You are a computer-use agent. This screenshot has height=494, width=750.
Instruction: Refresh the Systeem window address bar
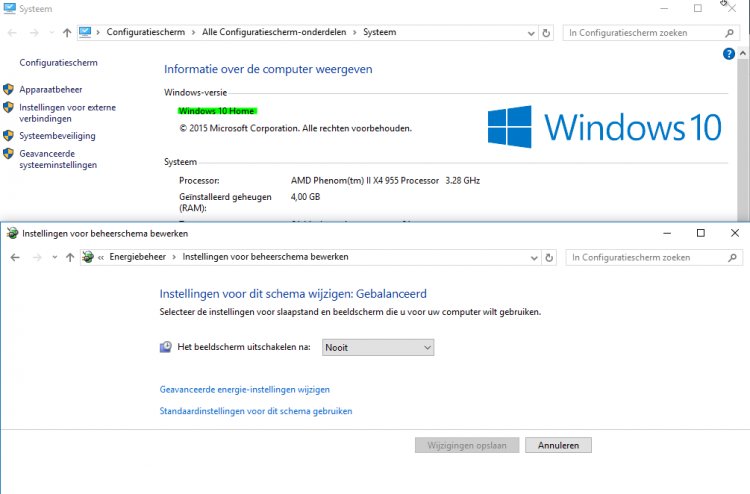click(546, 33)
